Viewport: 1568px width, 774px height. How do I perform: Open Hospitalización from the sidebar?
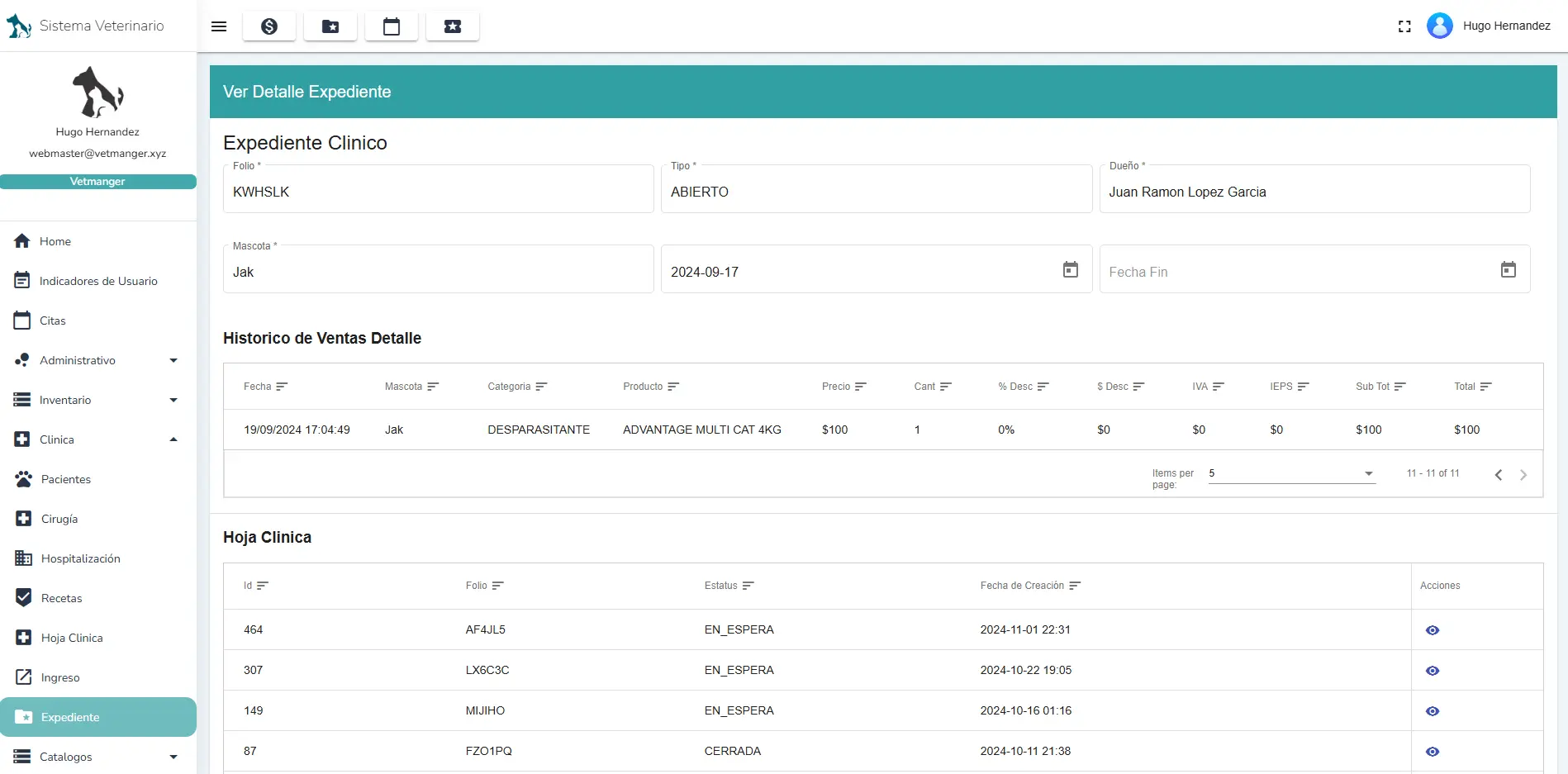click(x=98, y=558)
